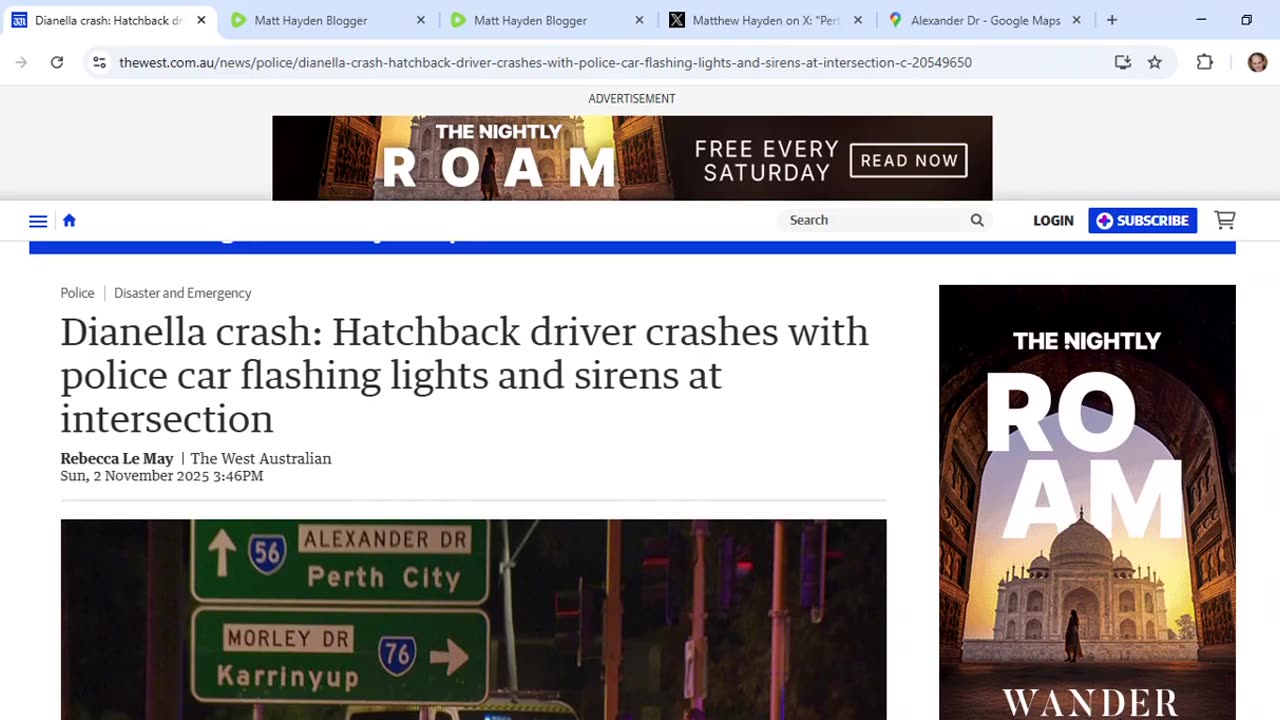The height and width of the screenshot is (720, 1280).
Task: Open the Chrome profile avatar
Action: (1257, 62)
